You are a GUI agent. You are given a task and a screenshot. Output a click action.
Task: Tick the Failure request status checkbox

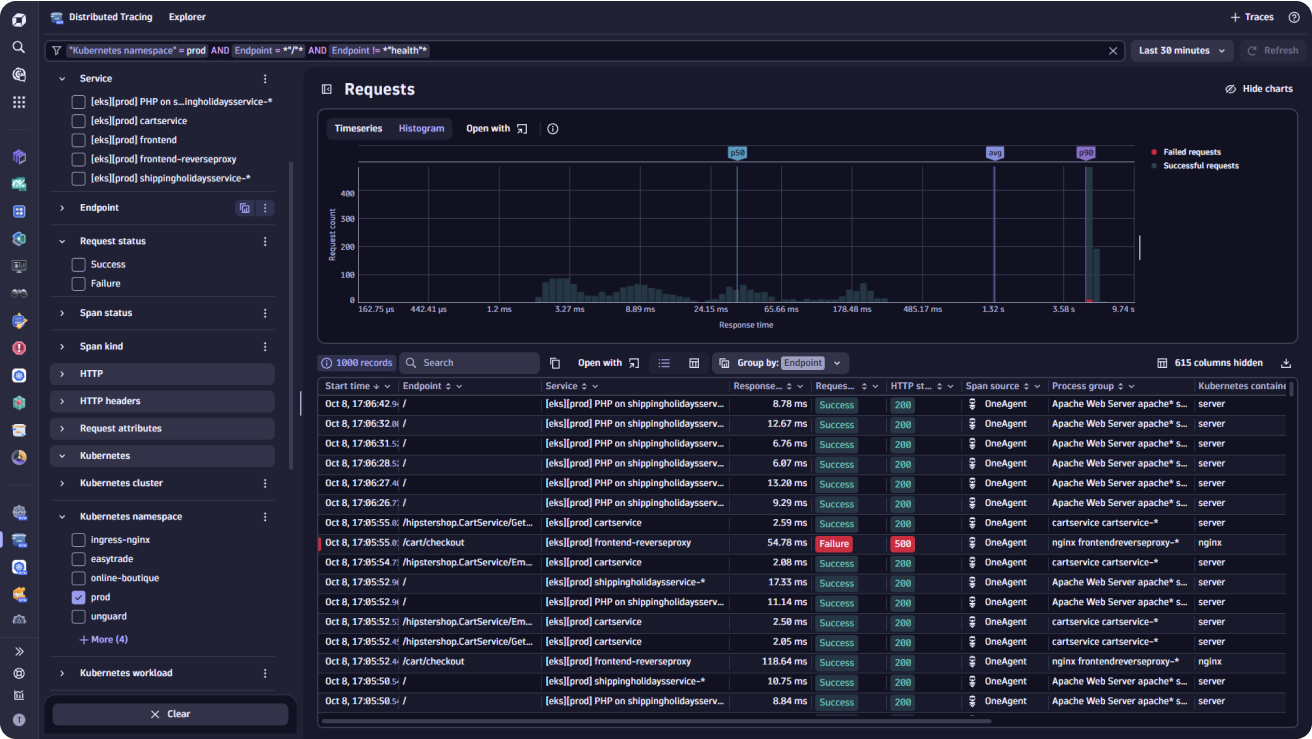[79, 284]
